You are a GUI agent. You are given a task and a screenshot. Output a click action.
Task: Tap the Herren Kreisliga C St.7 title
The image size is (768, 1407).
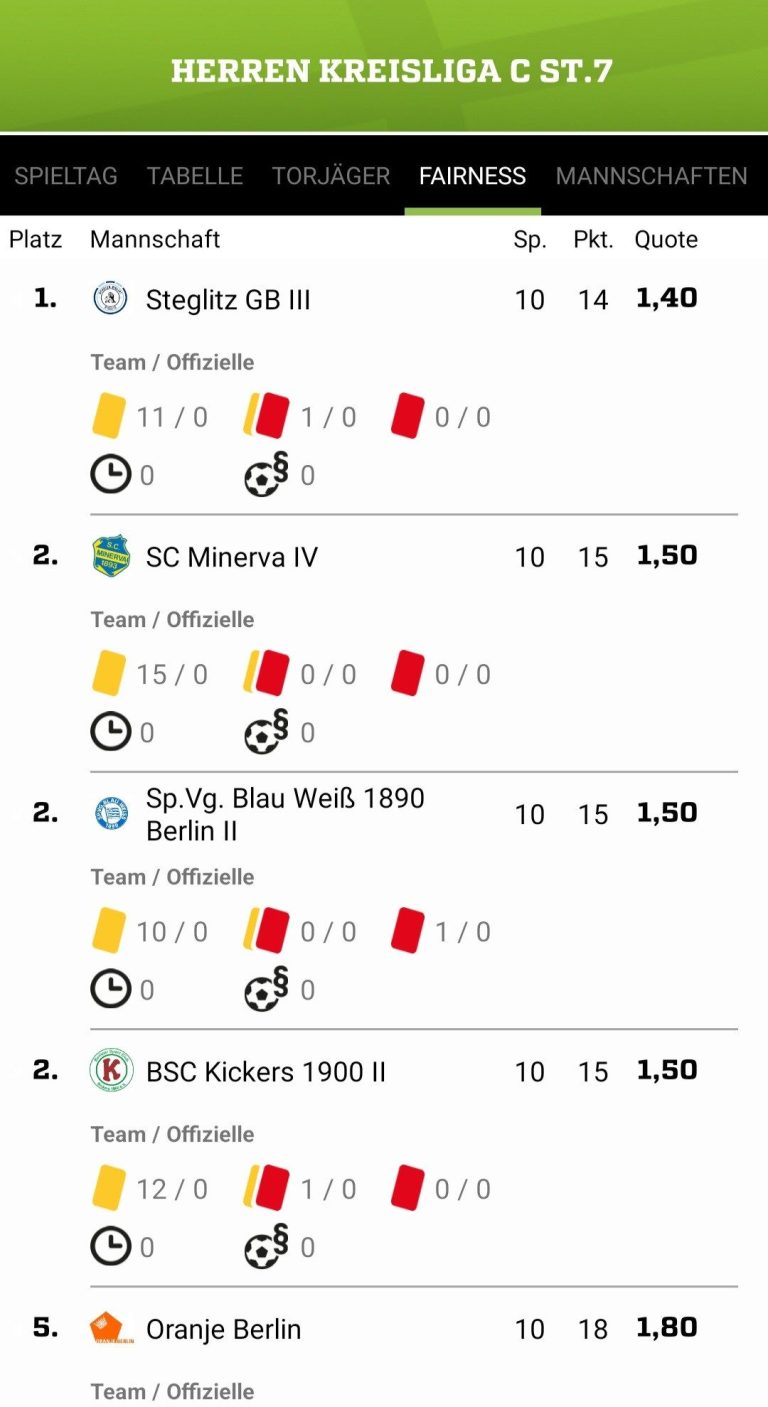[x=391, y=71]
